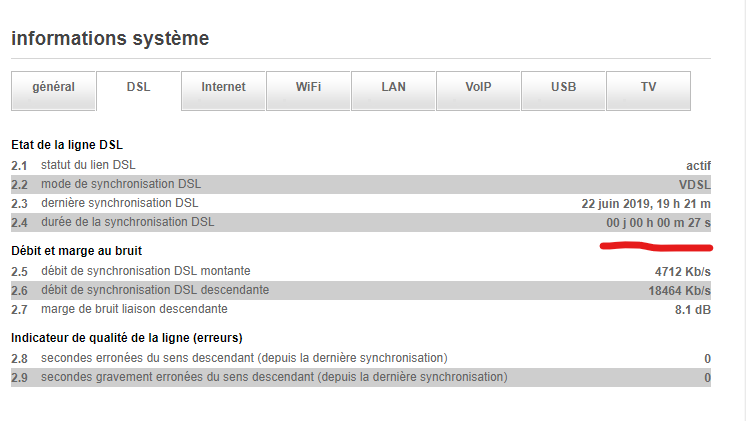Select the 'mode de synchronisation DSL' row
Viewport: 746px width, 421px height.
point(120,184)
